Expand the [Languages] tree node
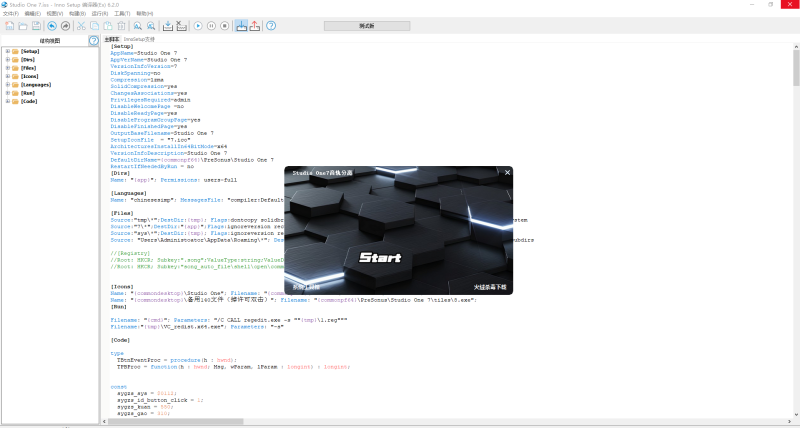 (x=8, y=85)
